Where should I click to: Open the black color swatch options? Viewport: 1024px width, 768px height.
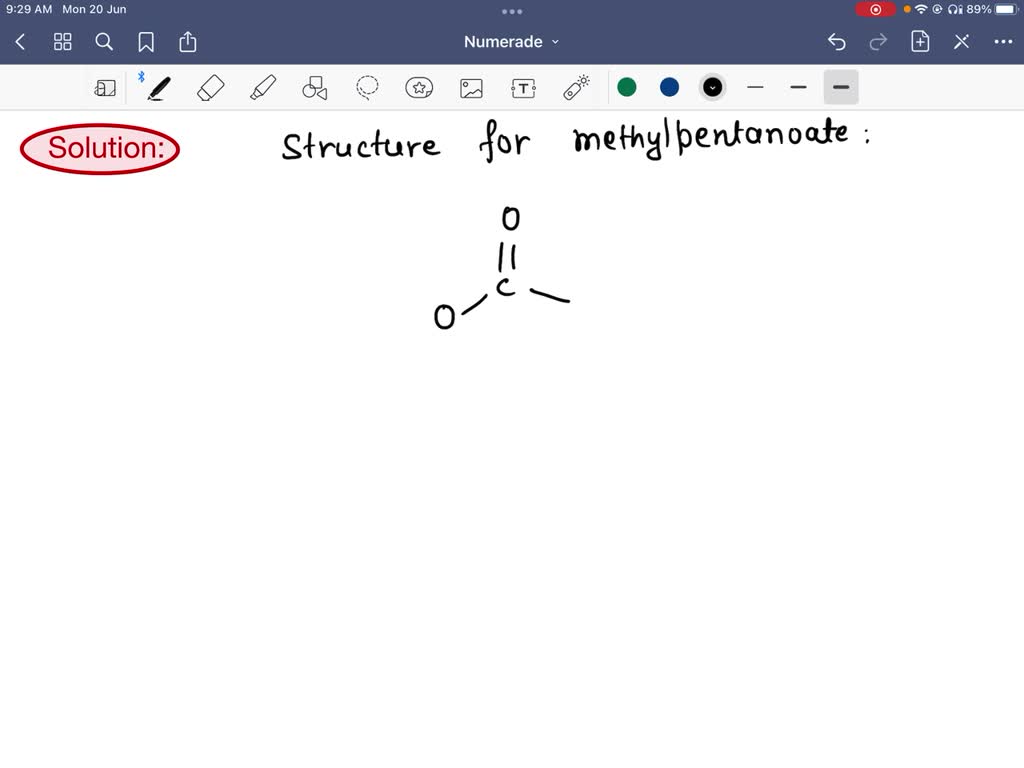click(x=712, y=88)
